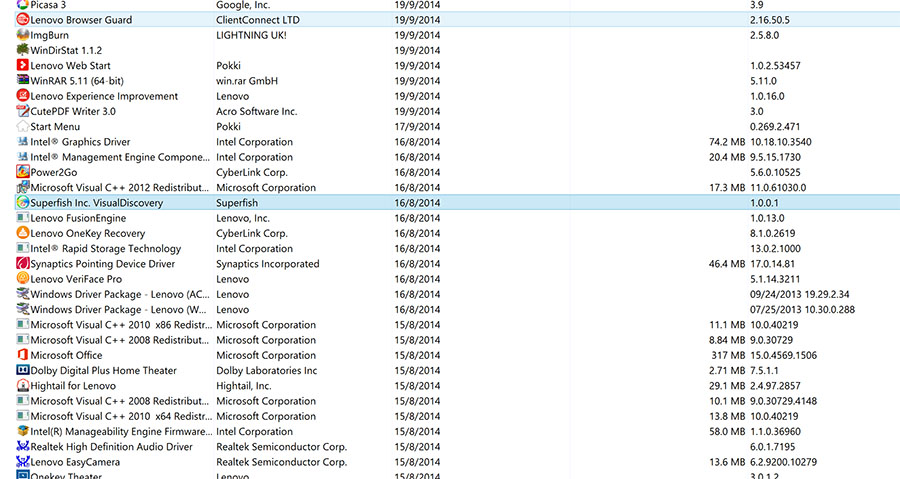Click version 1.0.0.1 of Superfish
This screenshot has height=479, width=900.
pyautogui.click(x=764, y=202)
